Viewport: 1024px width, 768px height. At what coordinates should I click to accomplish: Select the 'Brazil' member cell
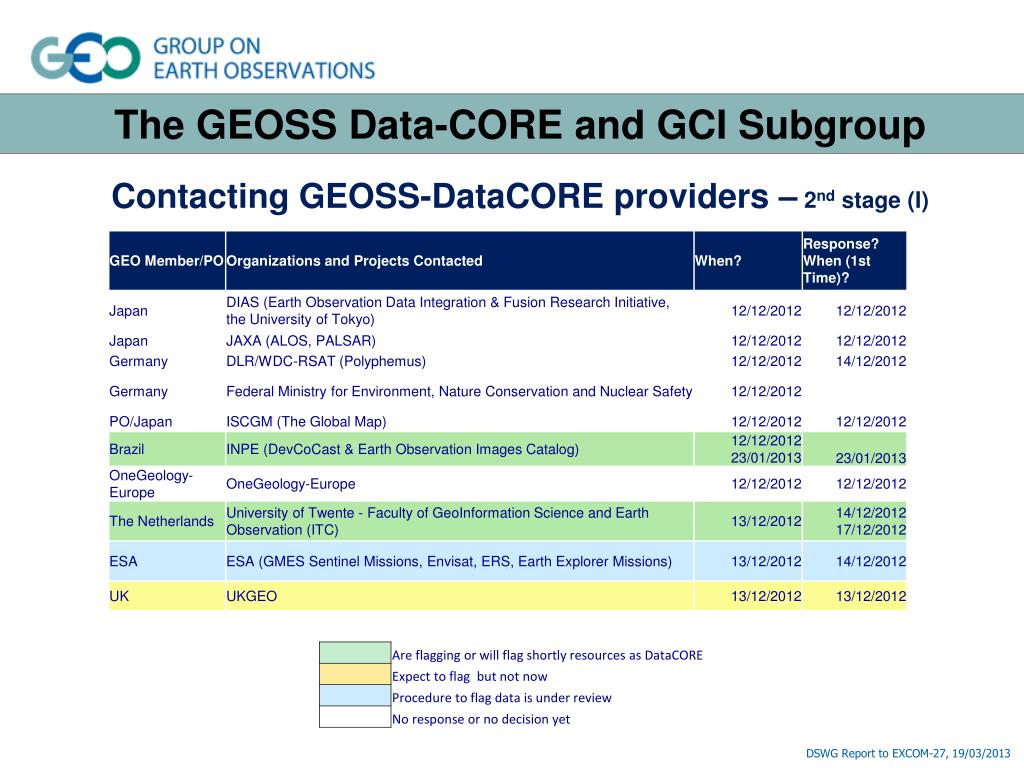tap(167, 449)
